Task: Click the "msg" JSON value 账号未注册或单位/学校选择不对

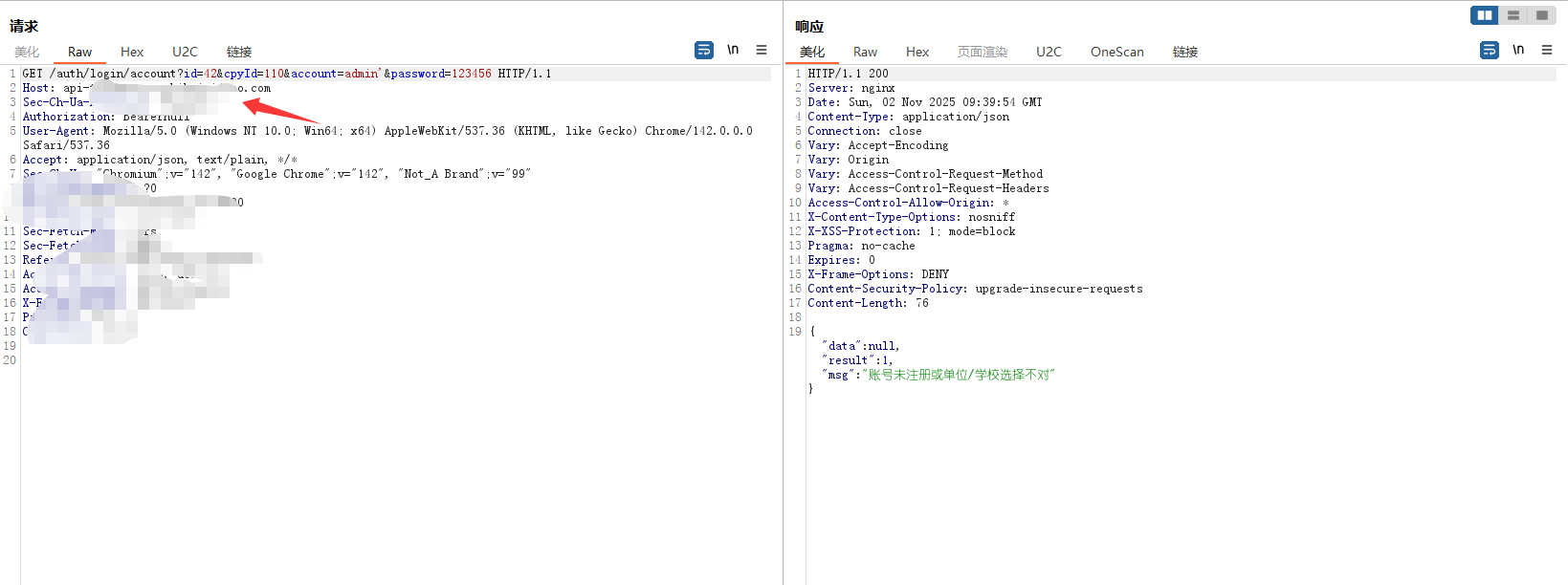Action: (958, 375)
